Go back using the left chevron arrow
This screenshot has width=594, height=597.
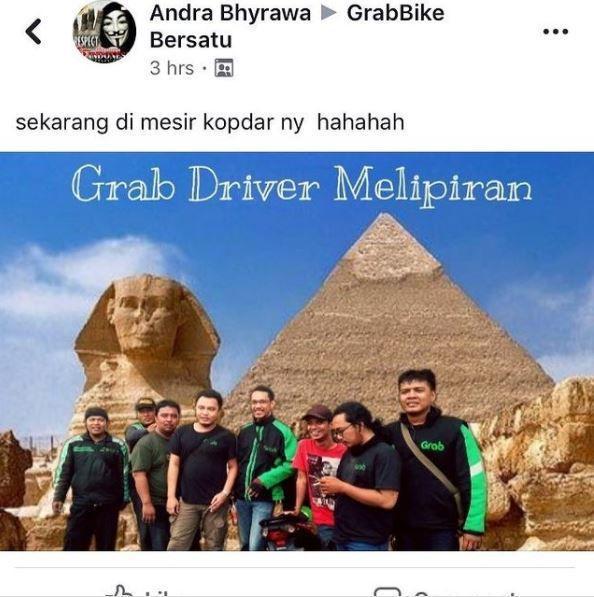34,31
